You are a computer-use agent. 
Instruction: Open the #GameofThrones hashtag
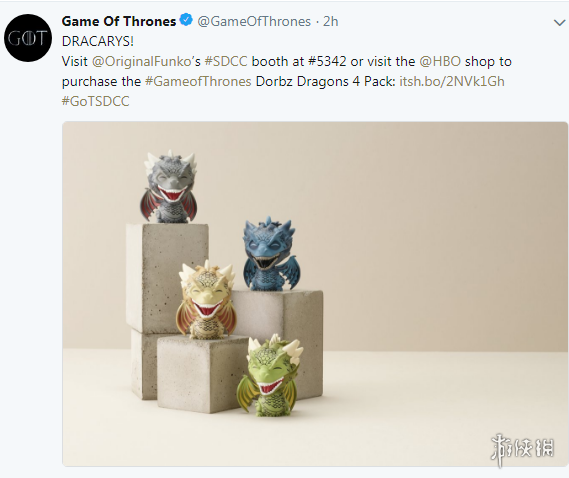198,81
